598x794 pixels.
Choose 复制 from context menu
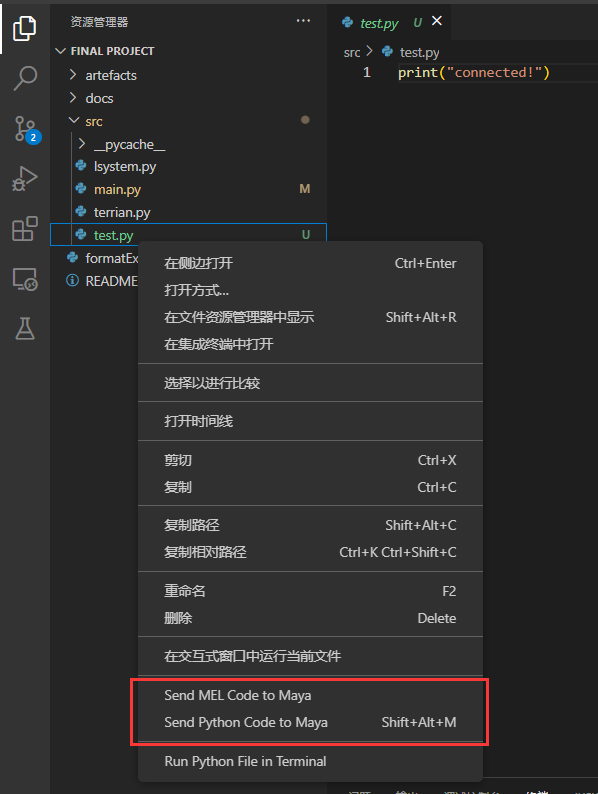point(310,487)
